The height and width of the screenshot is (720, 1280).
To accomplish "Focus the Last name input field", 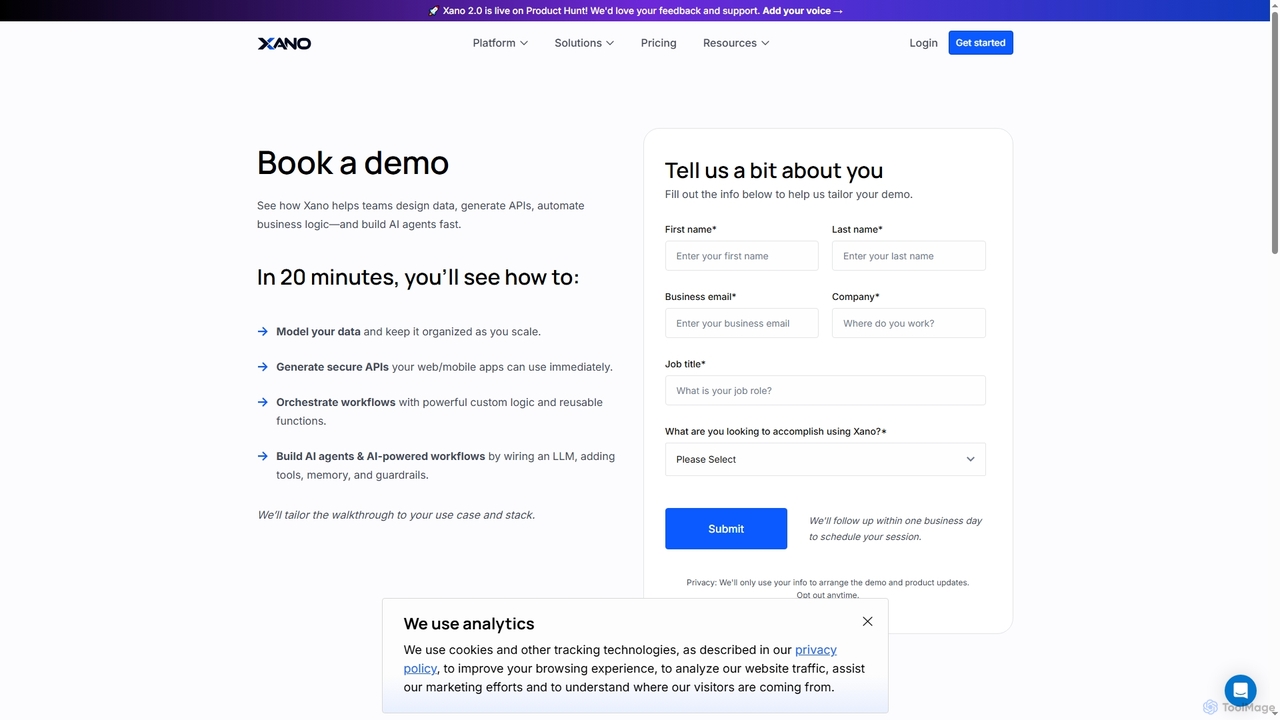I will pyautogui.click(x=908, y=256).
